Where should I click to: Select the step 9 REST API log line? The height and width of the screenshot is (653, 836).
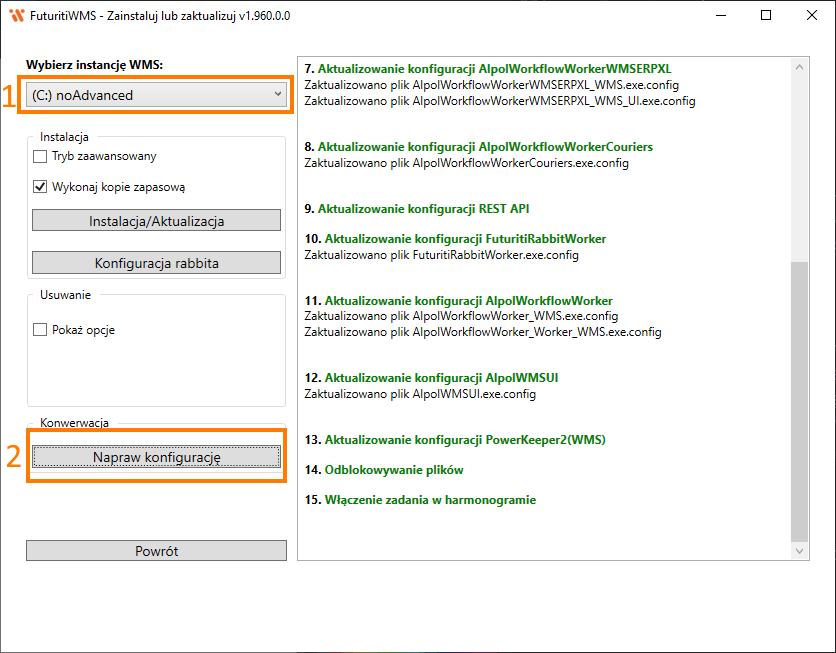[416, 209]
